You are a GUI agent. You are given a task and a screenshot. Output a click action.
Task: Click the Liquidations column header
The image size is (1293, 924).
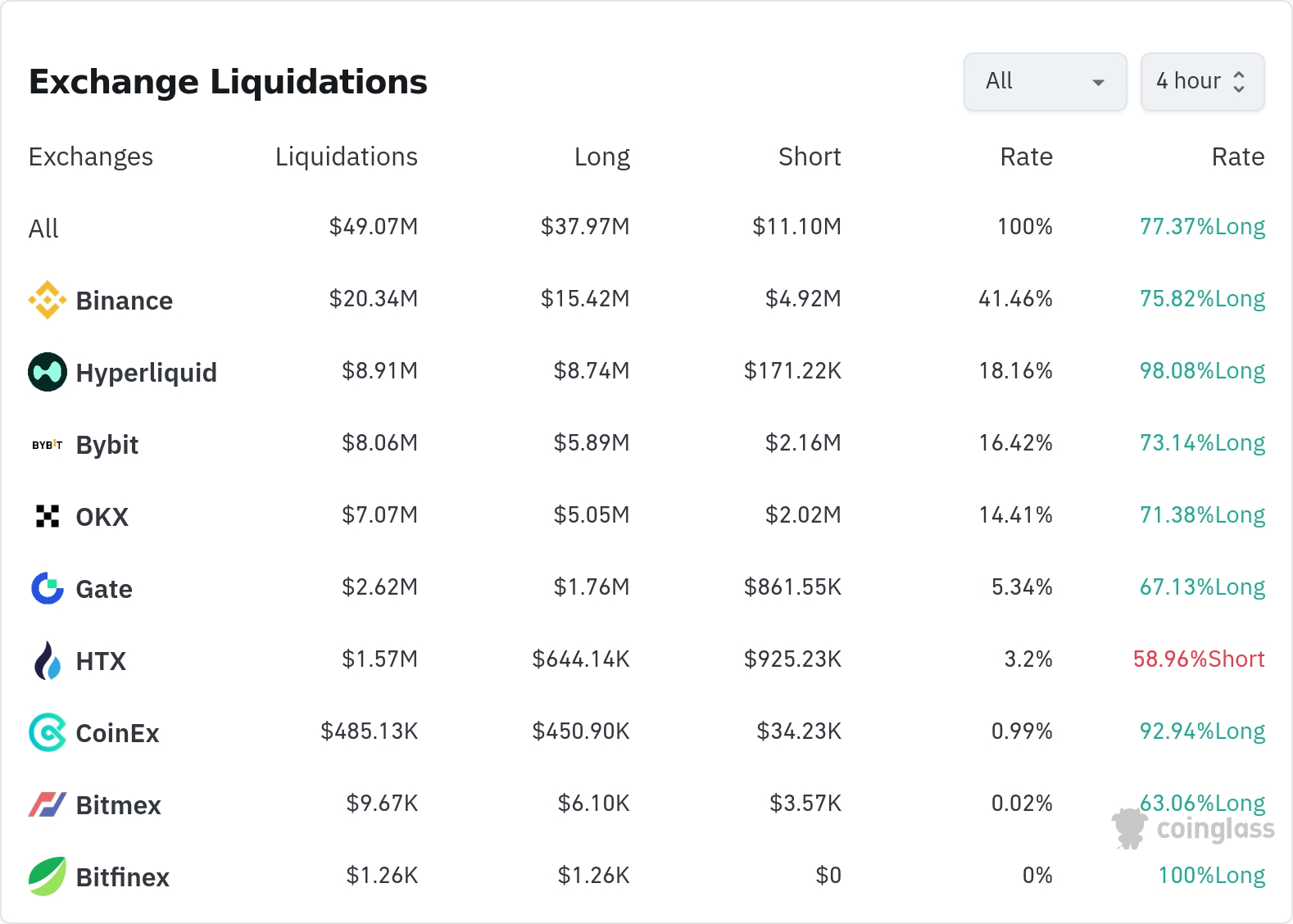[x=346, y=156]
